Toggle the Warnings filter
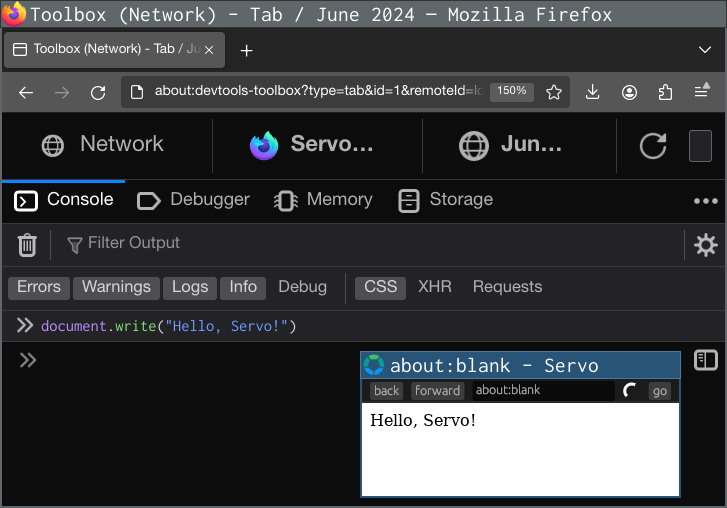This screenshot has height=508, width=727. click(x=116, y=287)
